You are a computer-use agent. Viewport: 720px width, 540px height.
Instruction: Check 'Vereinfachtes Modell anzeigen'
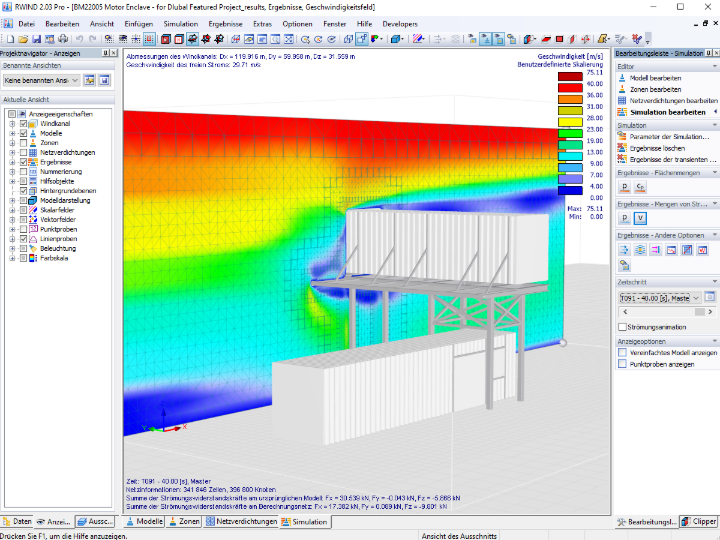tap(623, 353)
